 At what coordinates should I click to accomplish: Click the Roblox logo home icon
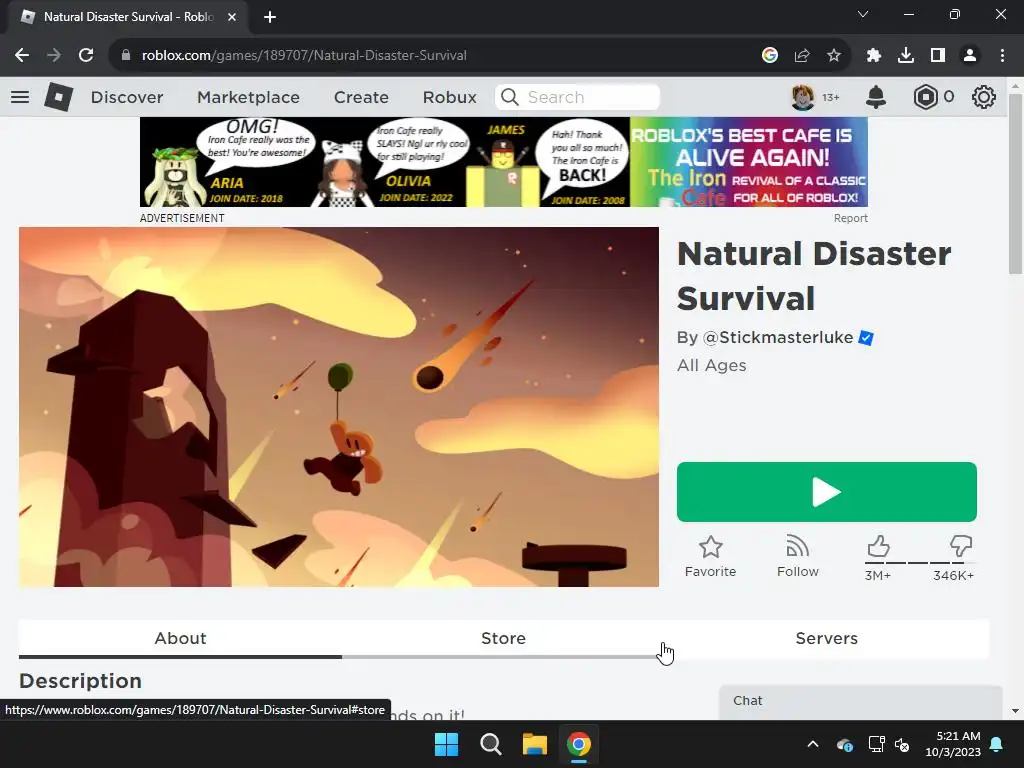58,97
